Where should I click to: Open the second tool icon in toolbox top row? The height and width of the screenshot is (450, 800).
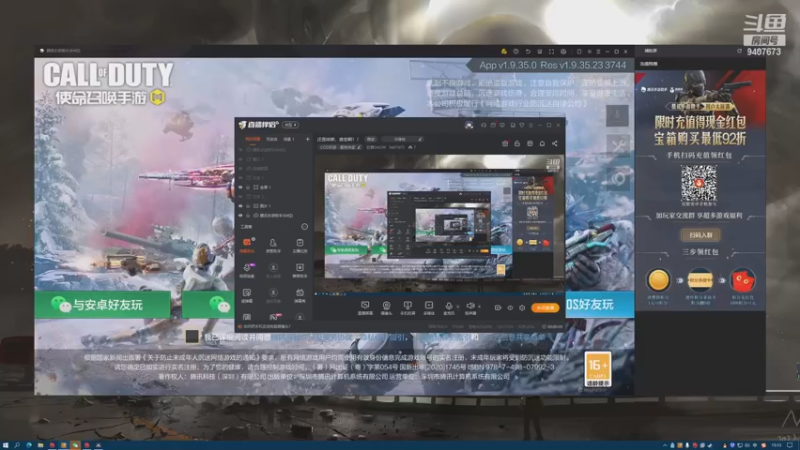coord(273,244)
